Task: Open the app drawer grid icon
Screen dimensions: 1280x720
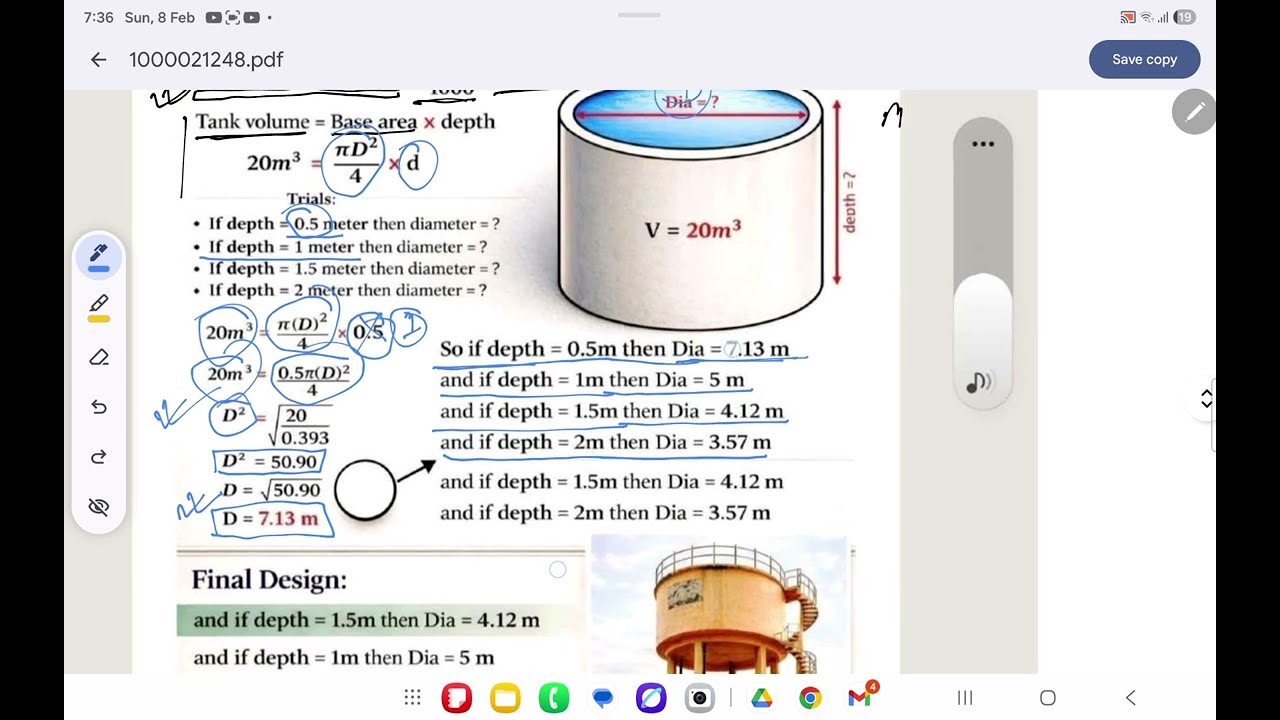Action: [x=412, y=698]
